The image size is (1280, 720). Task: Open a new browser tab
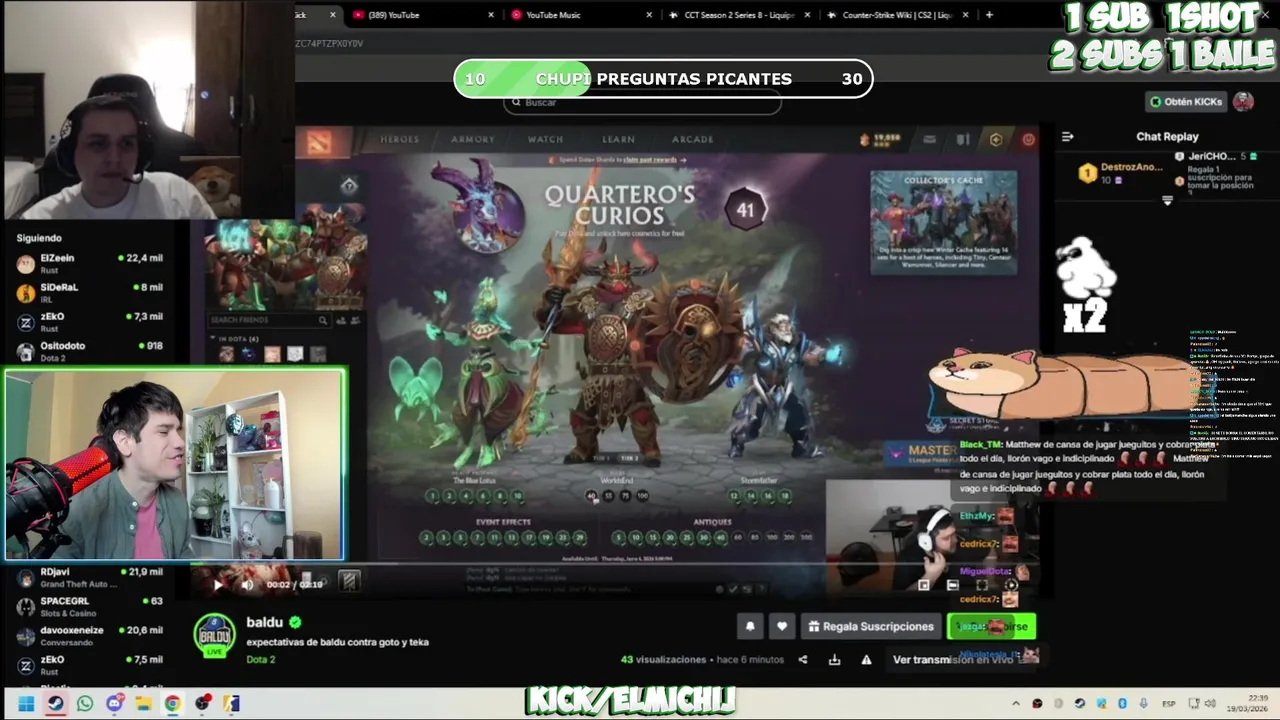(989, 15)
